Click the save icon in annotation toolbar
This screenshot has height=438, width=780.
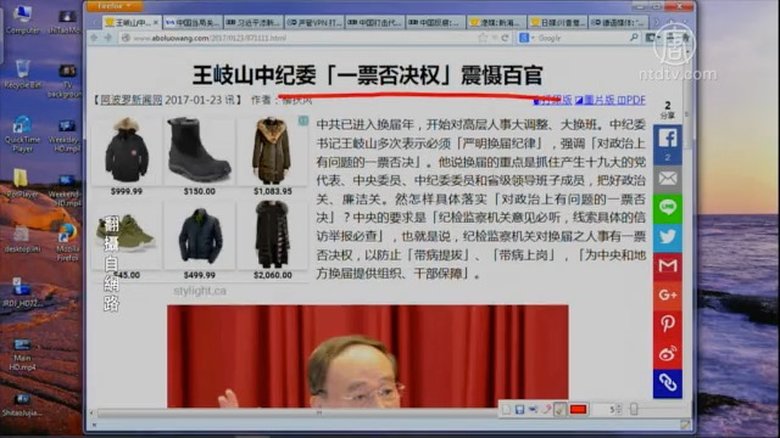(x=521, y=409)
